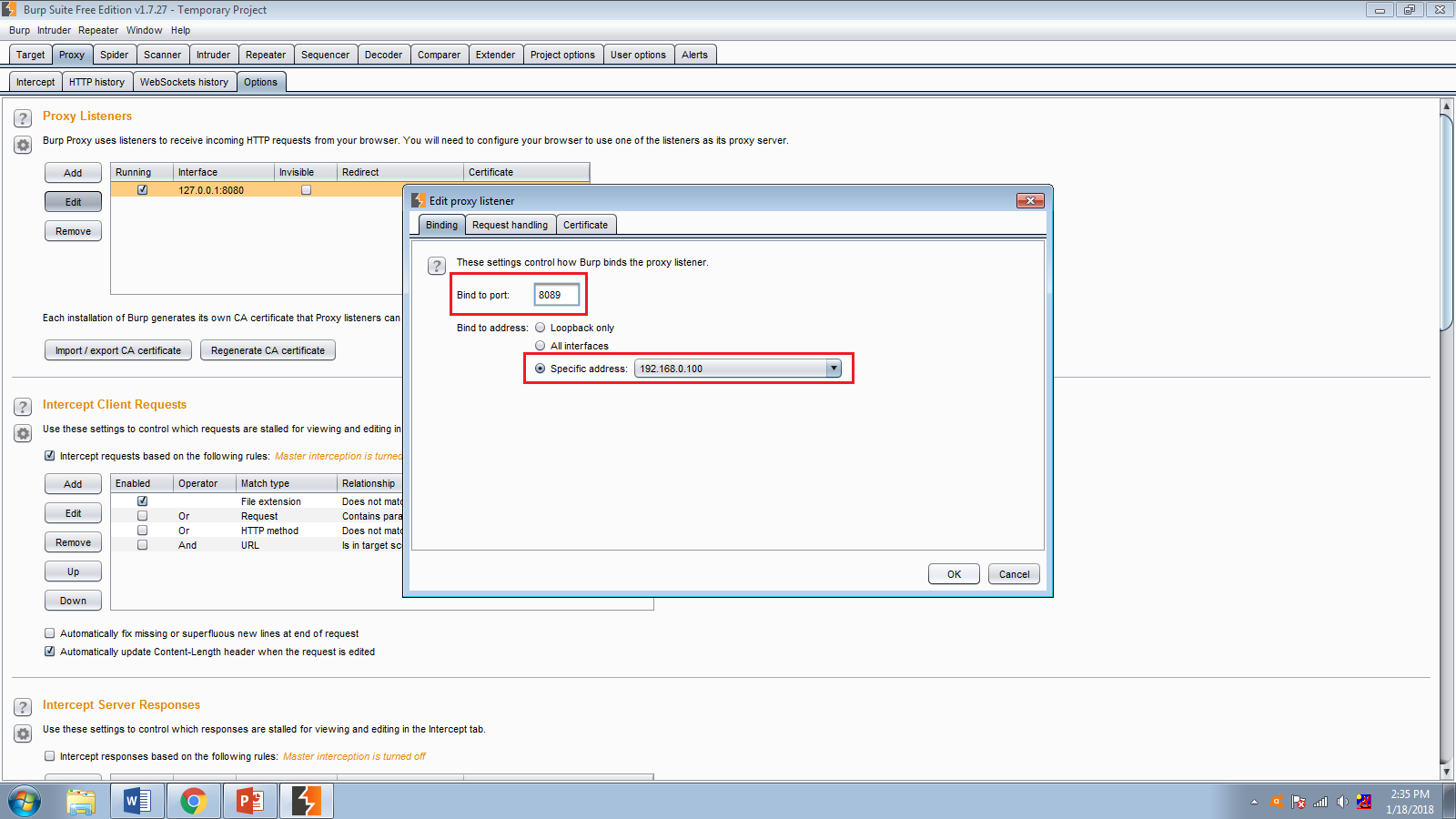Open the Windows Start menu
The height and width of the screenshot is (819, 1456).
(25, 802)
